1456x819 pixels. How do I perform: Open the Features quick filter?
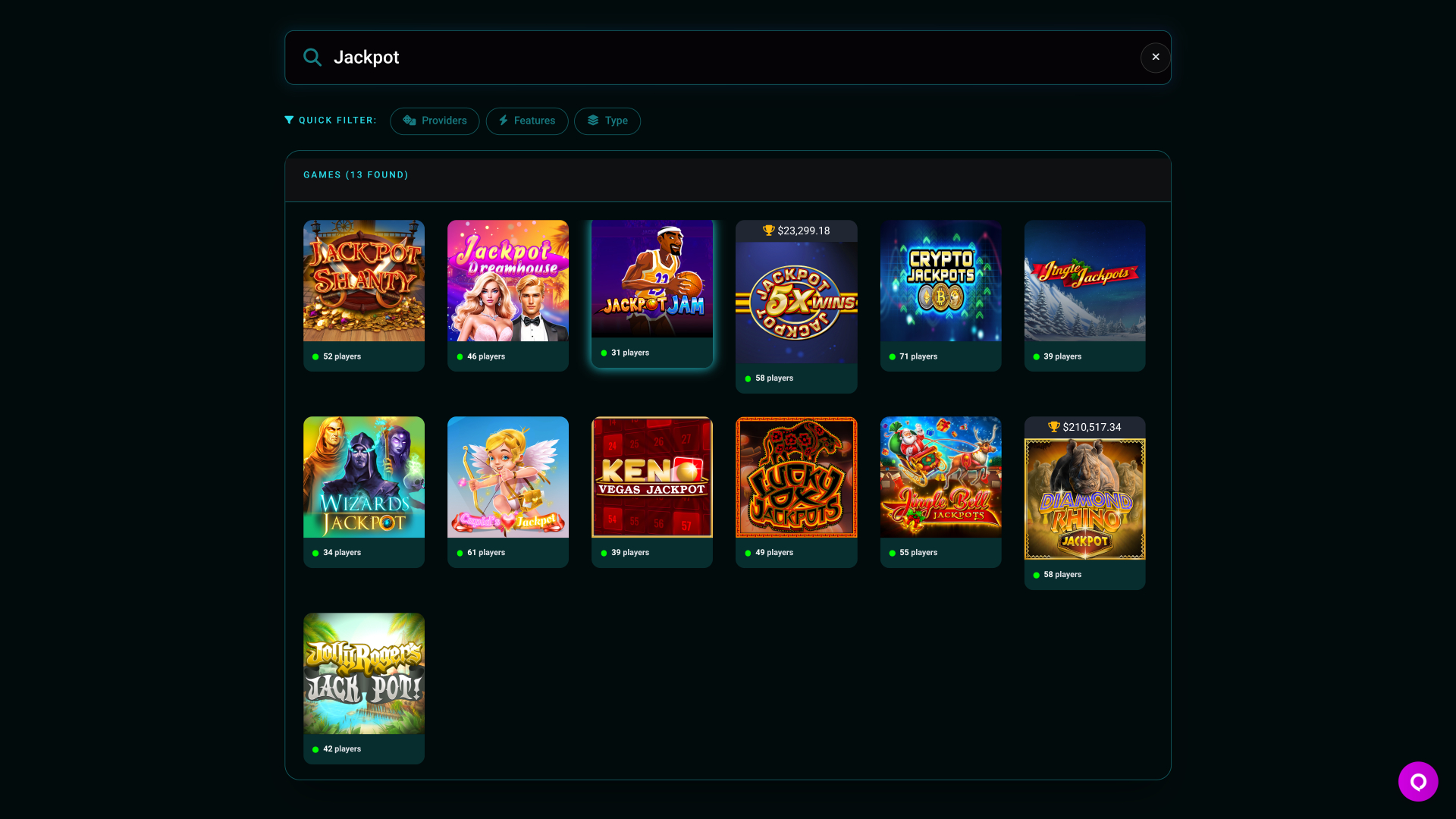[x=527, y=121]
